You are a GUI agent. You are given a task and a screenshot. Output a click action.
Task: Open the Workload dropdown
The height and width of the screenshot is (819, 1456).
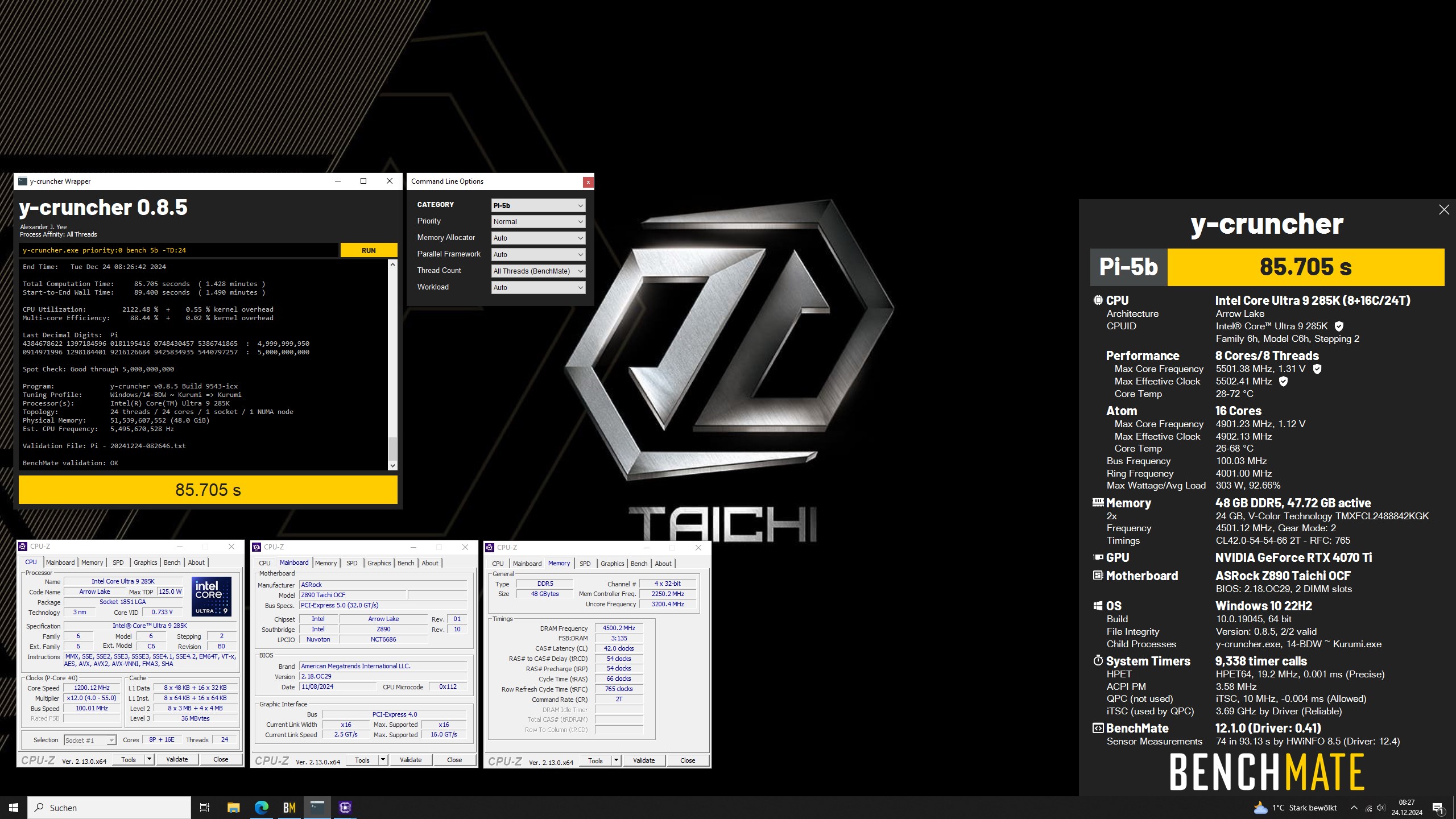(x=538, y=288)
